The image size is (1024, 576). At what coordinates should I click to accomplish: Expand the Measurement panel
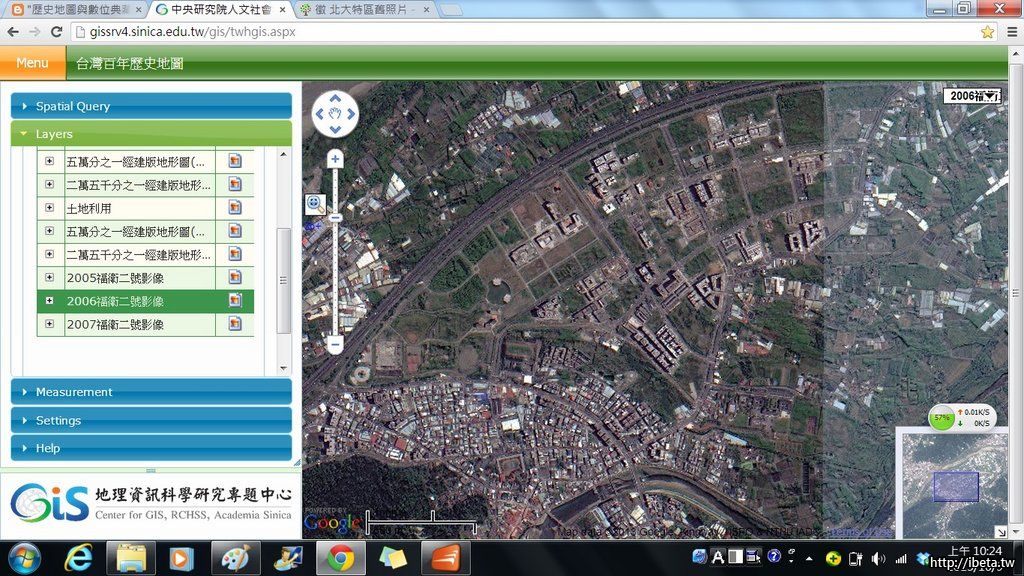pos(151,392)
